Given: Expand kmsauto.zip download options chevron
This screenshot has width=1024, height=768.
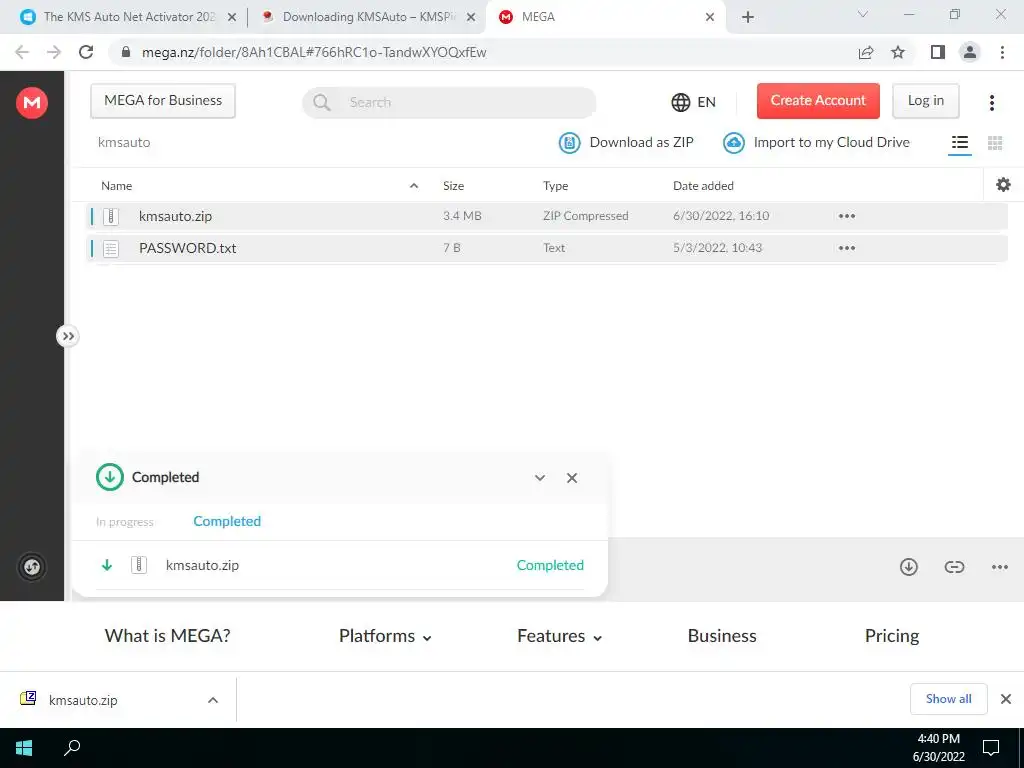Looking at the screenshot, I should click(x=212, y=700).
